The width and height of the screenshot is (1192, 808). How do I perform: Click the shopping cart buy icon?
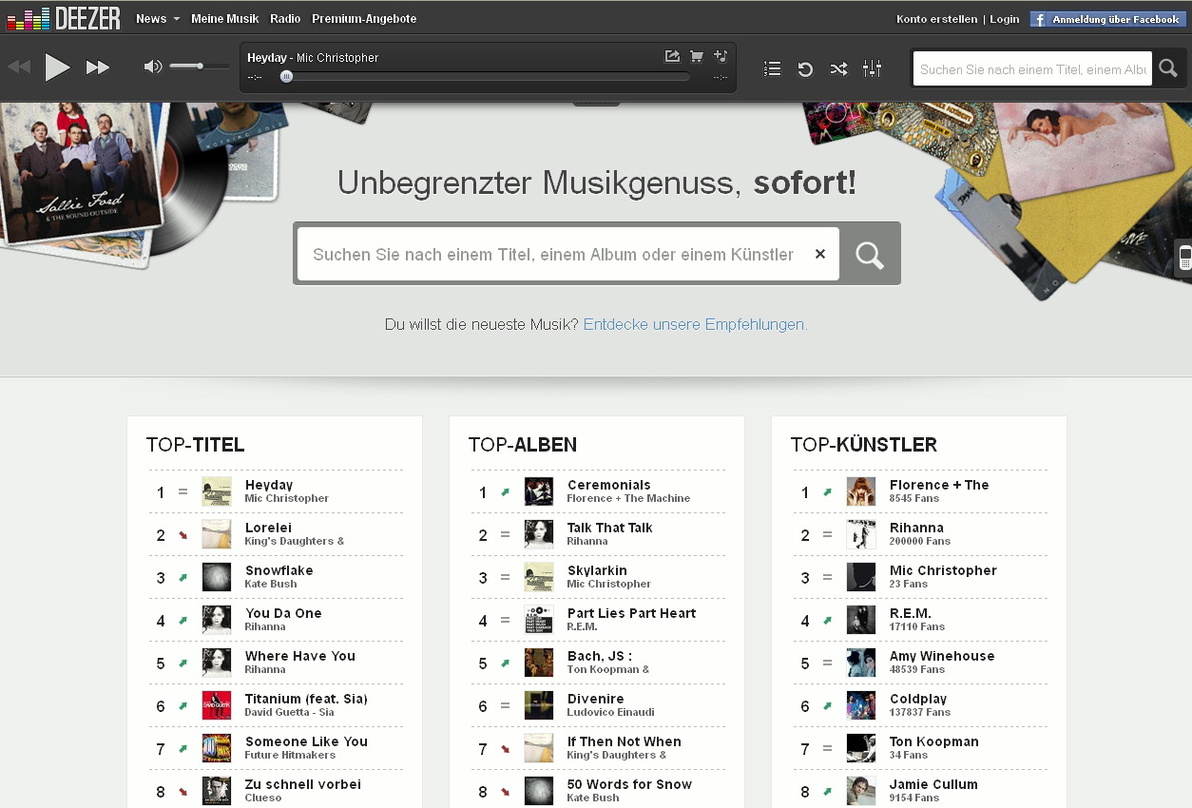tap(696, 56)
